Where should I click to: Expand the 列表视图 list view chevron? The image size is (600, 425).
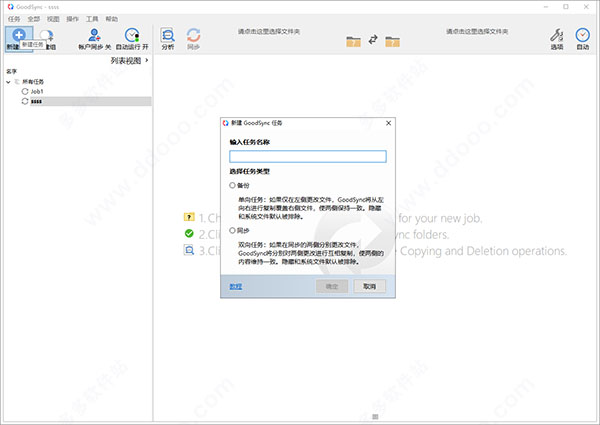point(147,60)
